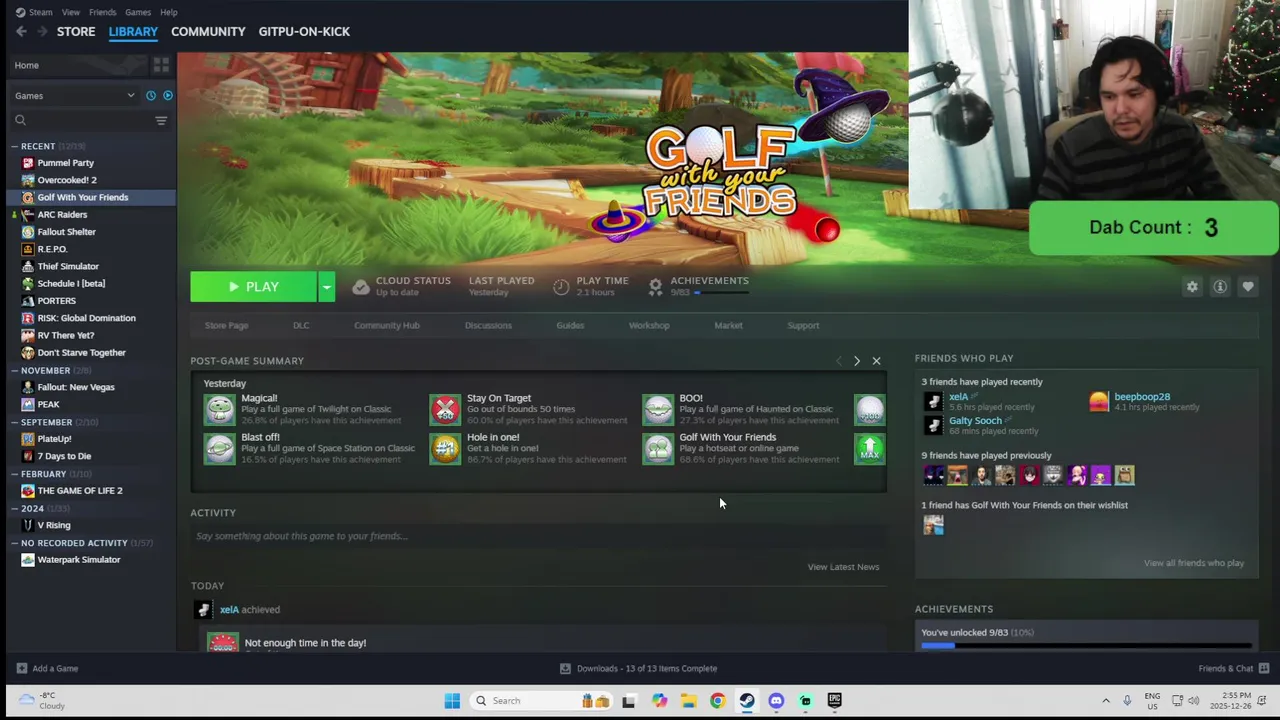Image resolution: width=1280 pixels, height=720 pixels.
Task: Open friend beepboop28's profile
Action: point(1142,397)
